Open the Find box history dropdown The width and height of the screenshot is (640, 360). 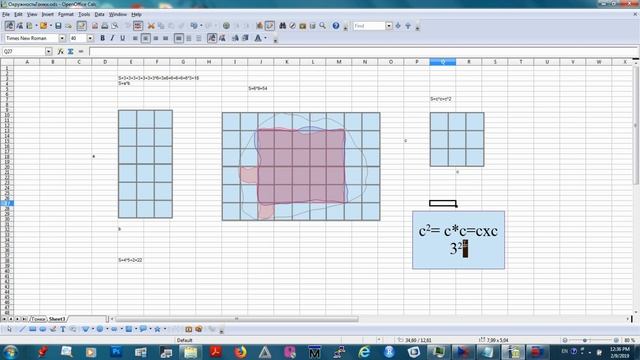tap(389, 26)
